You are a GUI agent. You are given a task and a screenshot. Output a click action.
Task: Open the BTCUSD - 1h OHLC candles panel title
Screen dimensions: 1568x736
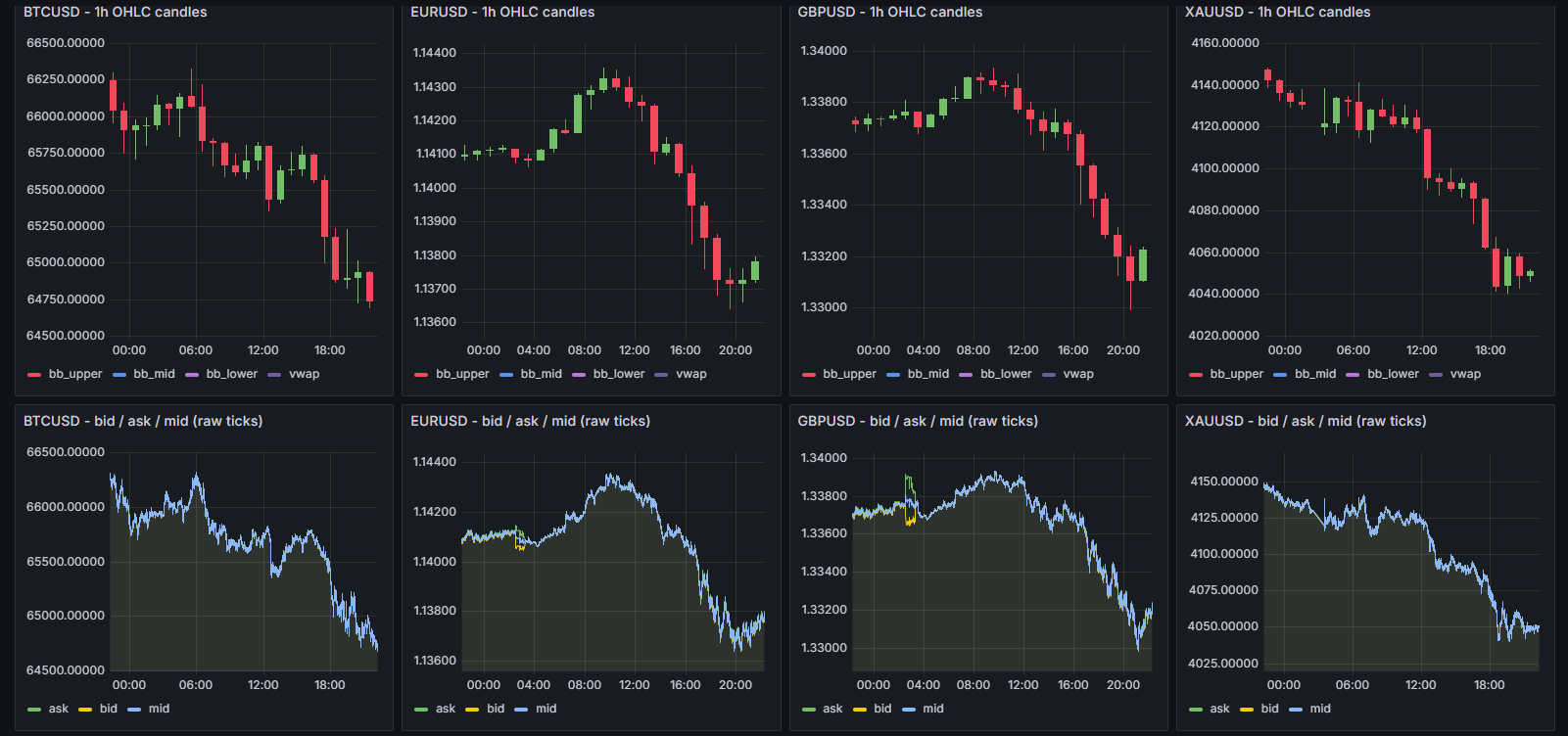tap(116, 12)
